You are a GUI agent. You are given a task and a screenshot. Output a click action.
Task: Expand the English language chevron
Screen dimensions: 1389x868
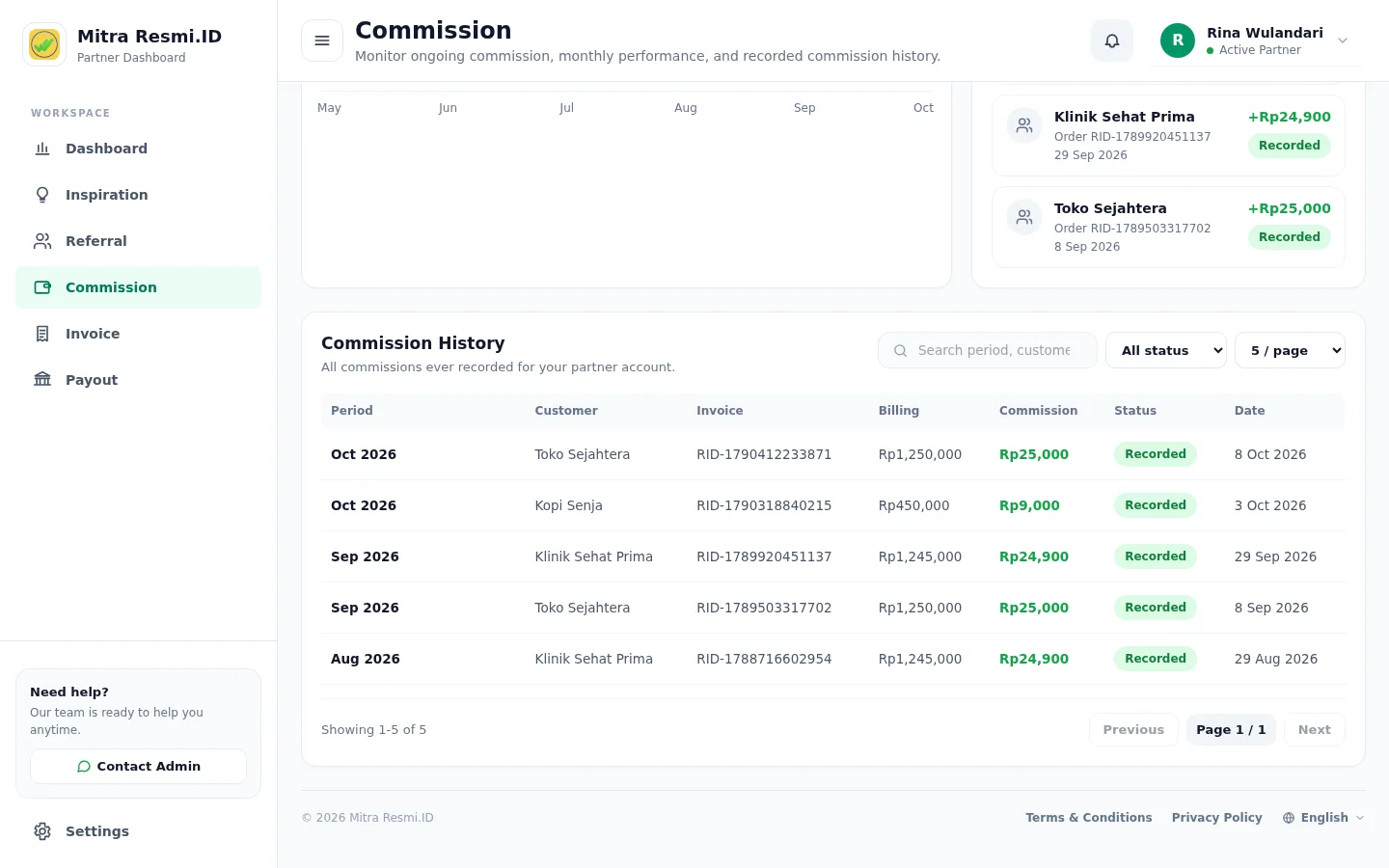point(1360,818)
